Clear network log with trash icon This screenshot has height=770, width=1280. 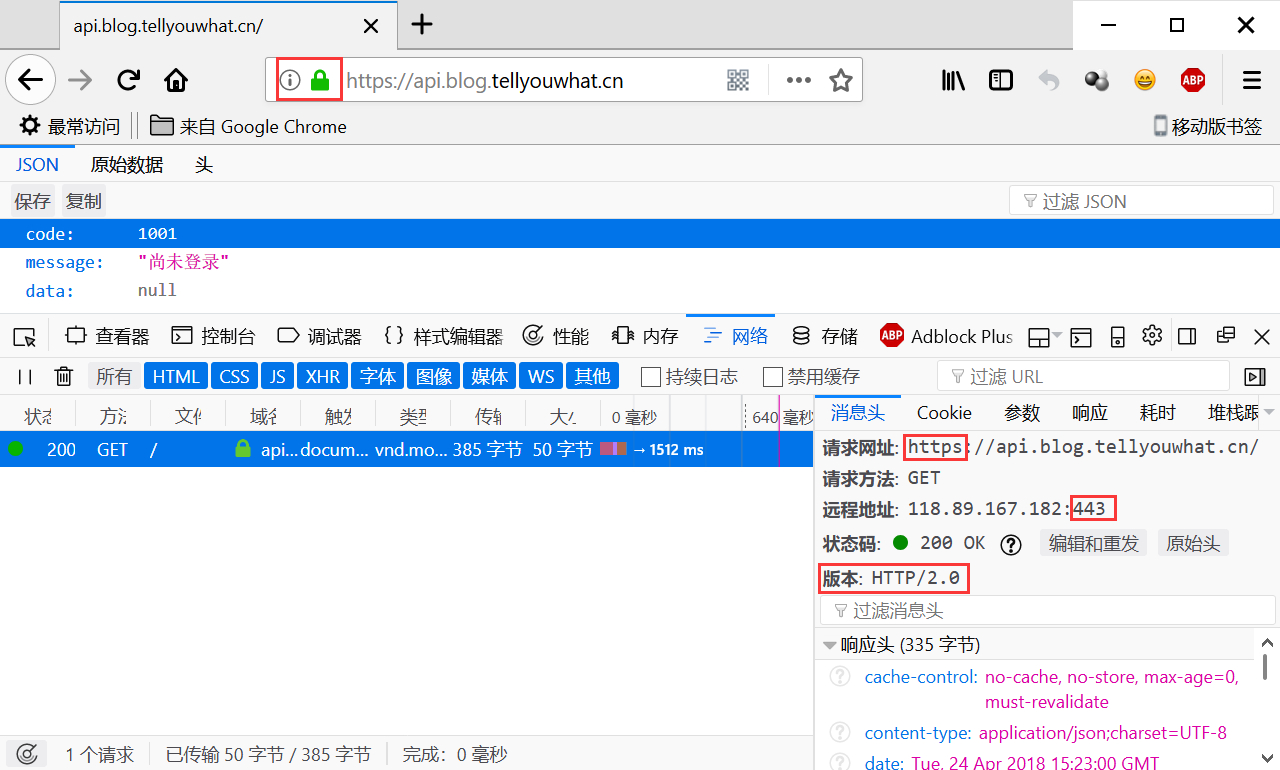[x=64, y=376]
